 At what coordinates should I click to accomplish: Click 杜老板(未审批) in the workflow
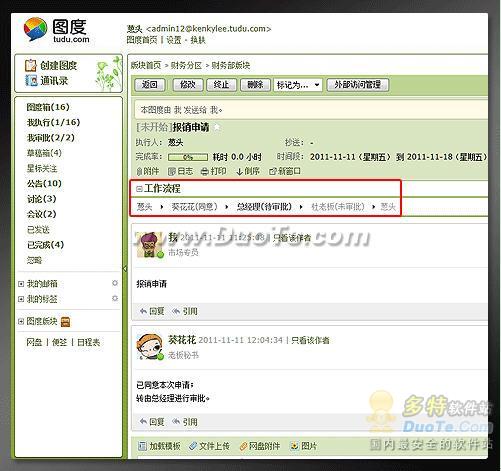(x=338, y=207)
